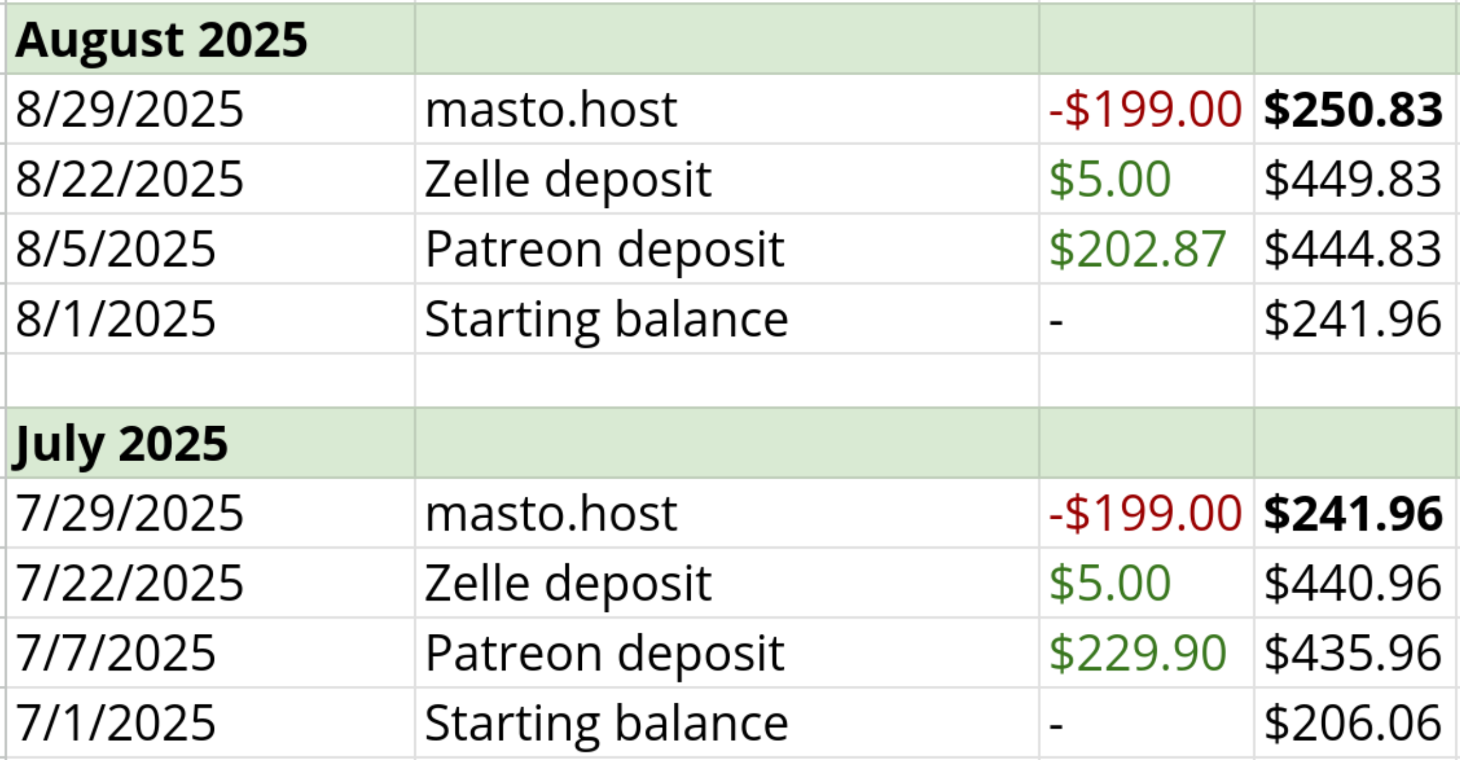
Task: Click the $202.87 Patreon deposit amount
Action: coord(1138,249)
